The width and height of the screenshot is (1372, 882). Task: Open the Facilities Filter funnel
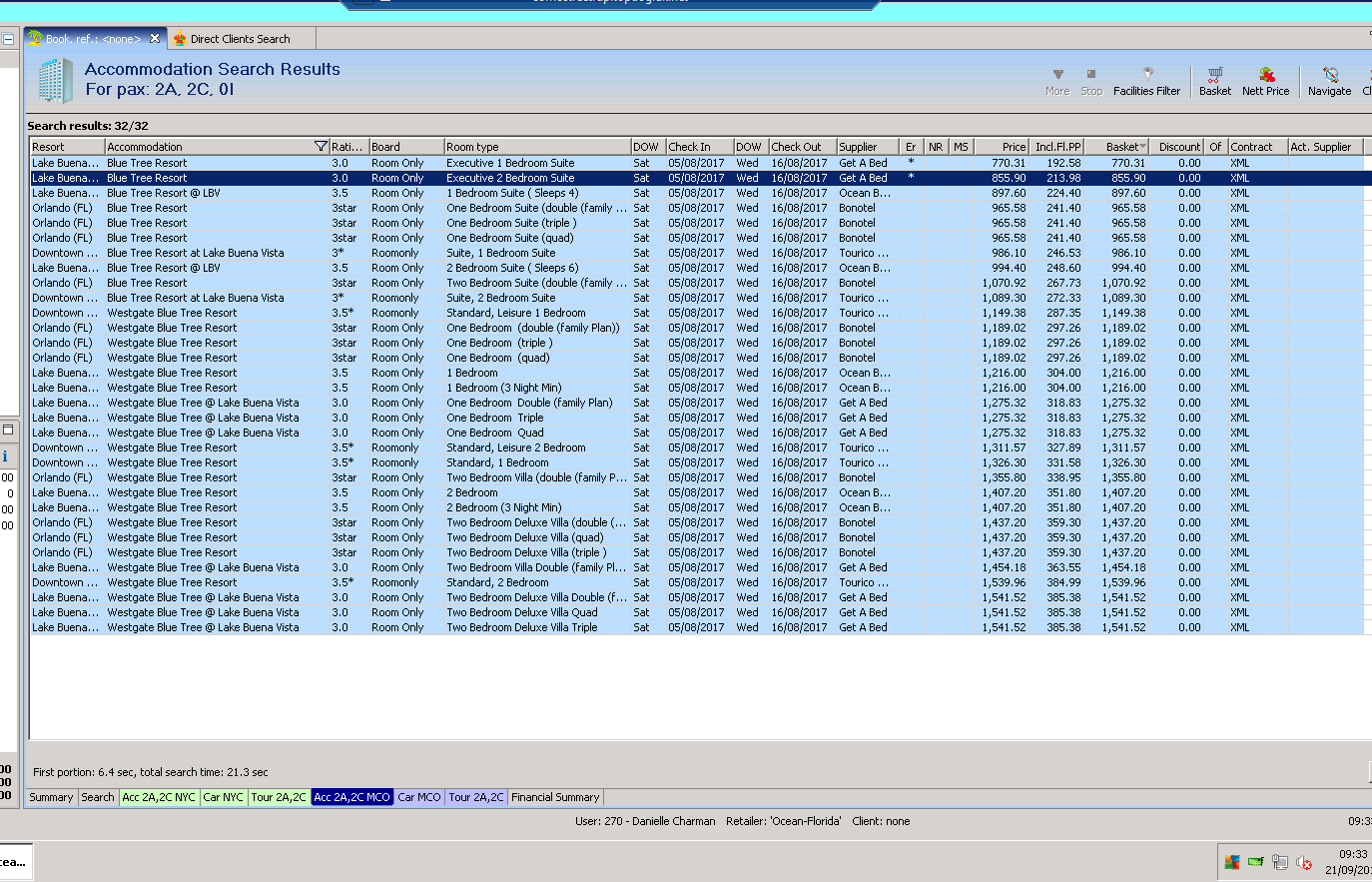click(x=1146, y=82)
